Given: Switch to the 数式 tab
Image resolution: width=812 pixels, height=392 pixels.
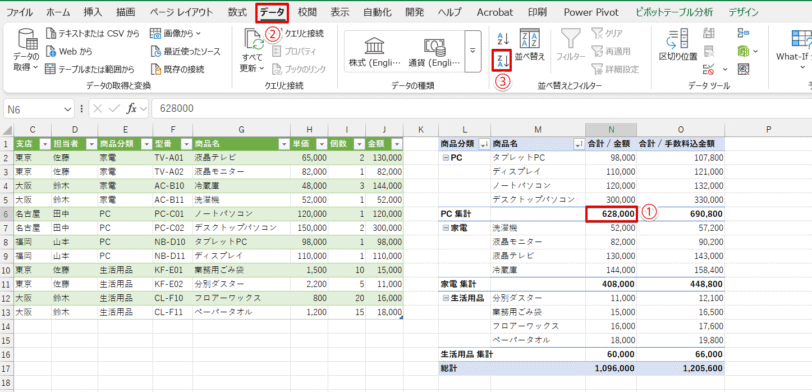Looking at the screenshot, I should [x=237, y=12].
